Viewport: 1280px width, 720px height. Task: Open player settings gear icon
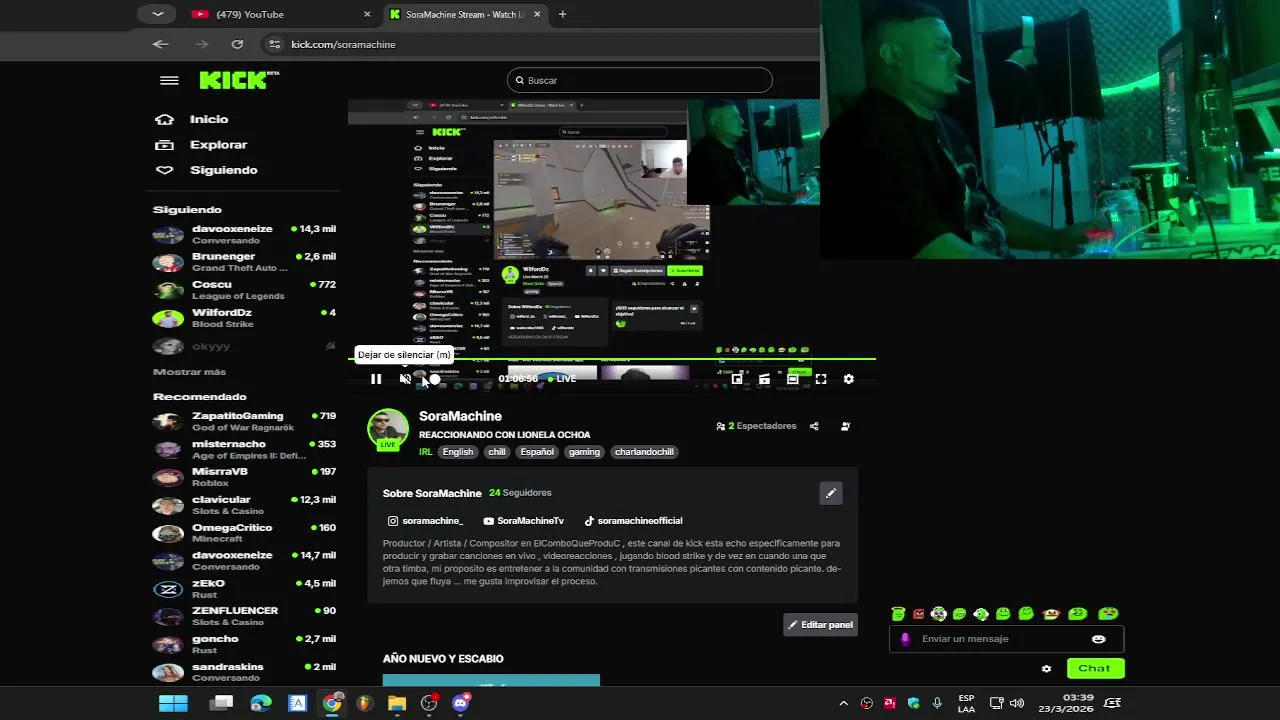[x=849, y=379]
